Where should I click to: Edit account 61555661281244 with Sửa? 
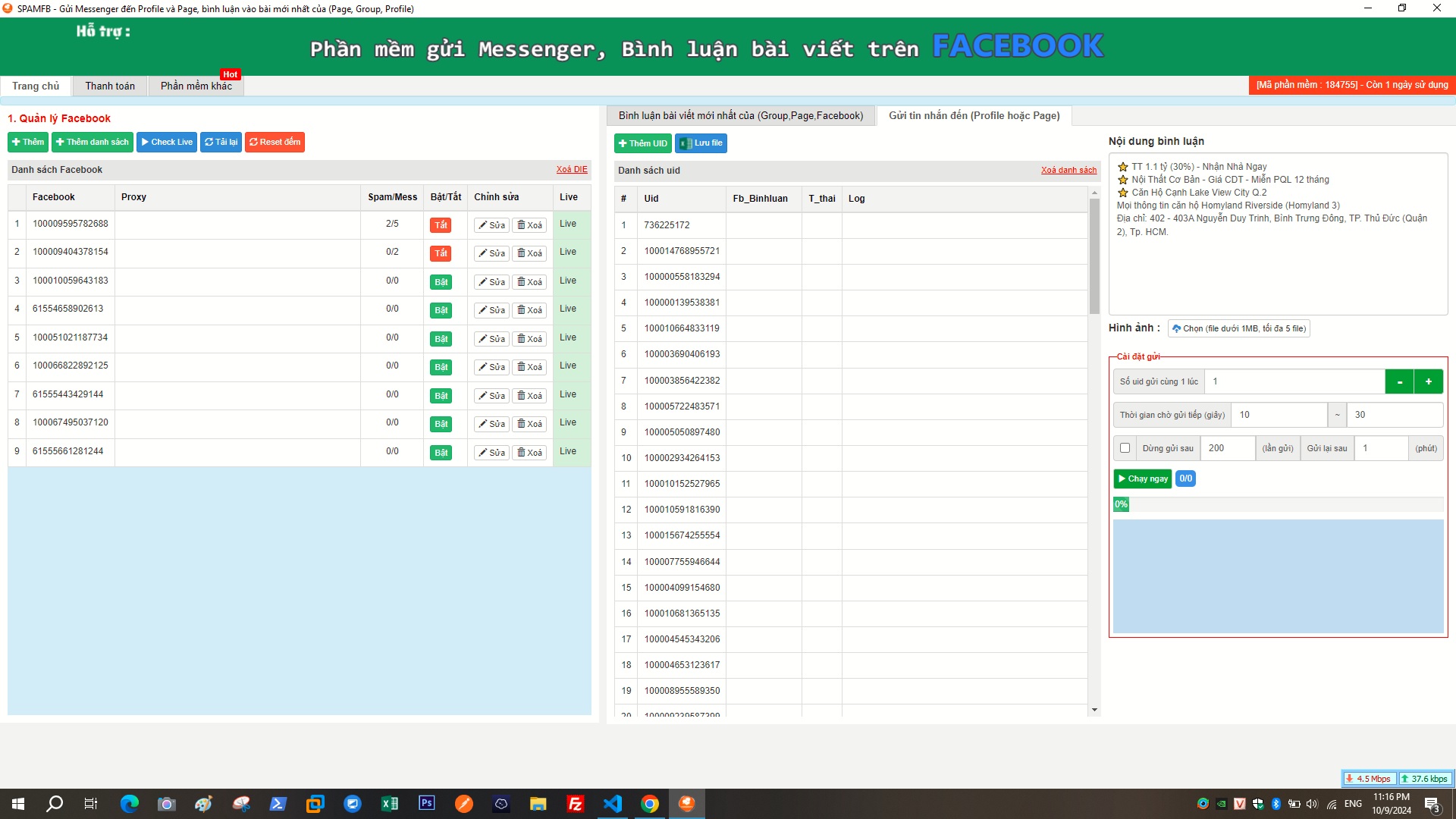point(491,453)
